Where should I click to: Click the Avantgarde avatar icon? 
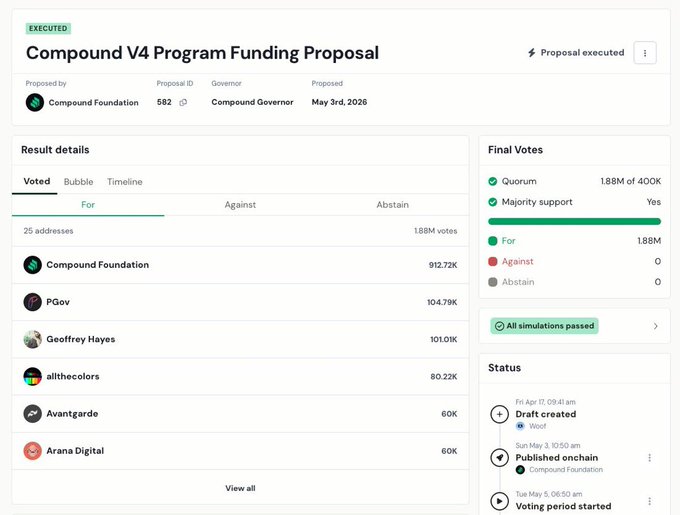pos(33,414)
